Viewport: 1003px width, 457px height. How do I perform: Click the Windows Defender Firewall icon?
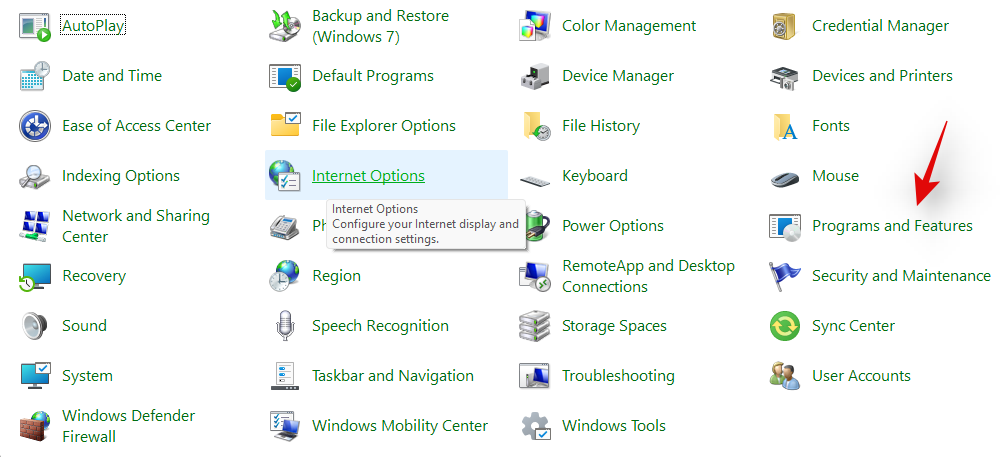coord(35,426)
